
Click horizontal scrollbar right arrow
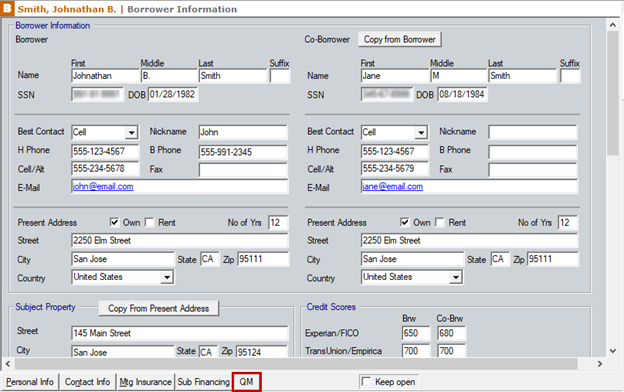click(600, 364)
